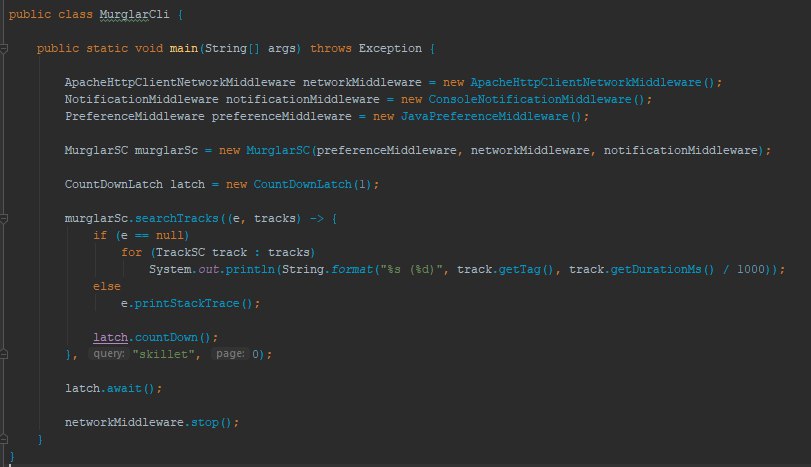This screenshot has height=467, width=811.
Task: Click the number 1000
Action: pyautogui.click(x=750, y=269)
